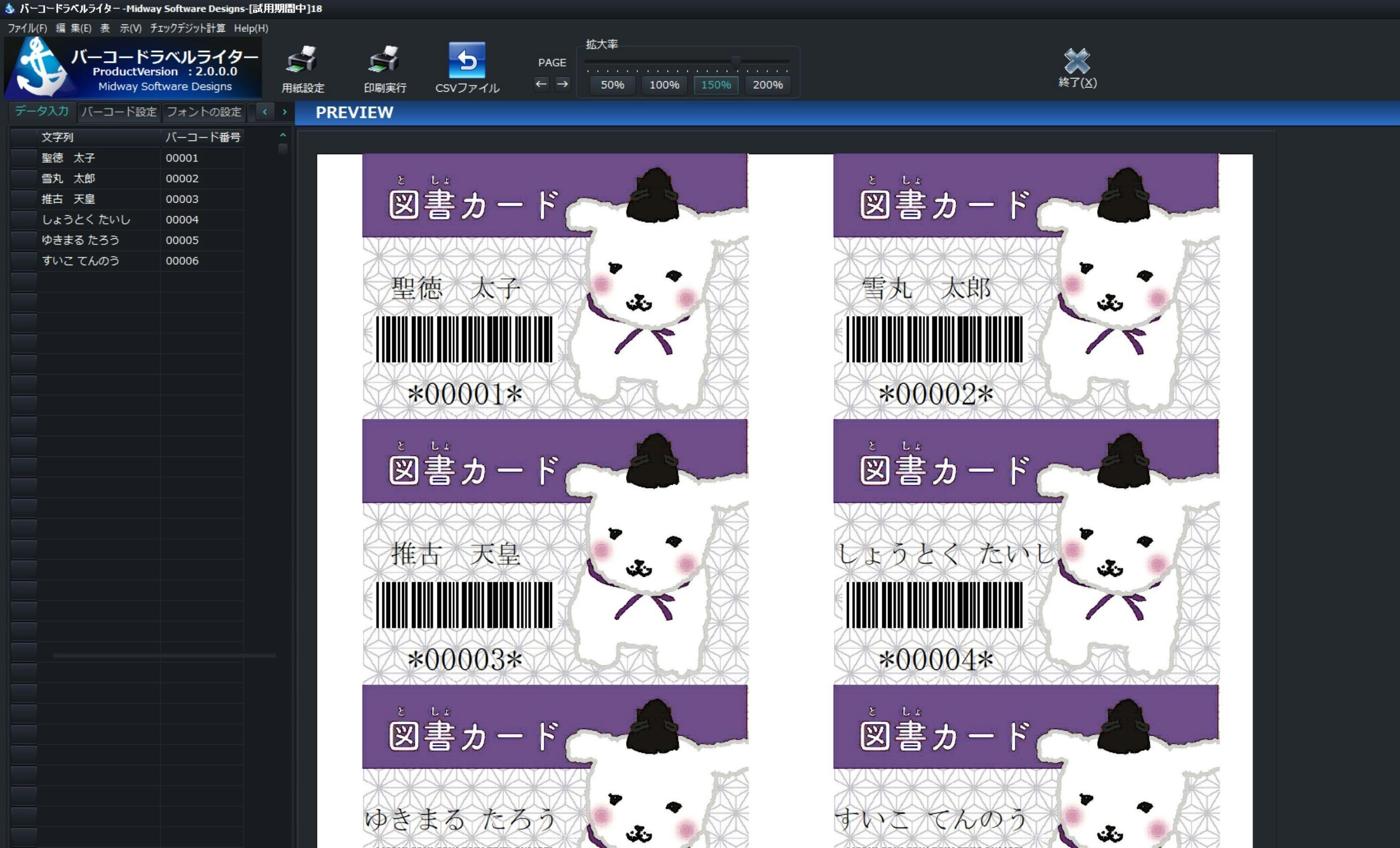Click the 終了(X) exit icon
Image resolution: width=1400 pixels, height=848 pixels.
click(x=1077, y=68)
